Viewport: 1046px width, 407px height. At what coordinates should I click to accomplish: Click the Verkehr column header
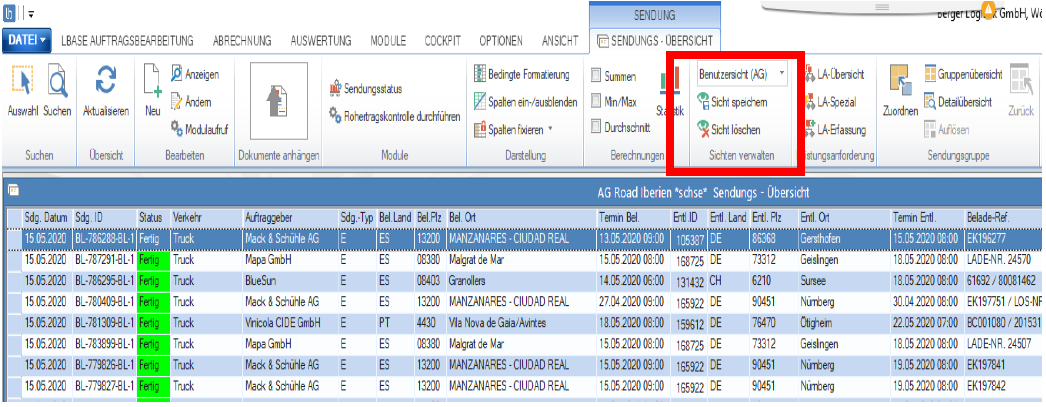pos(207,218)
